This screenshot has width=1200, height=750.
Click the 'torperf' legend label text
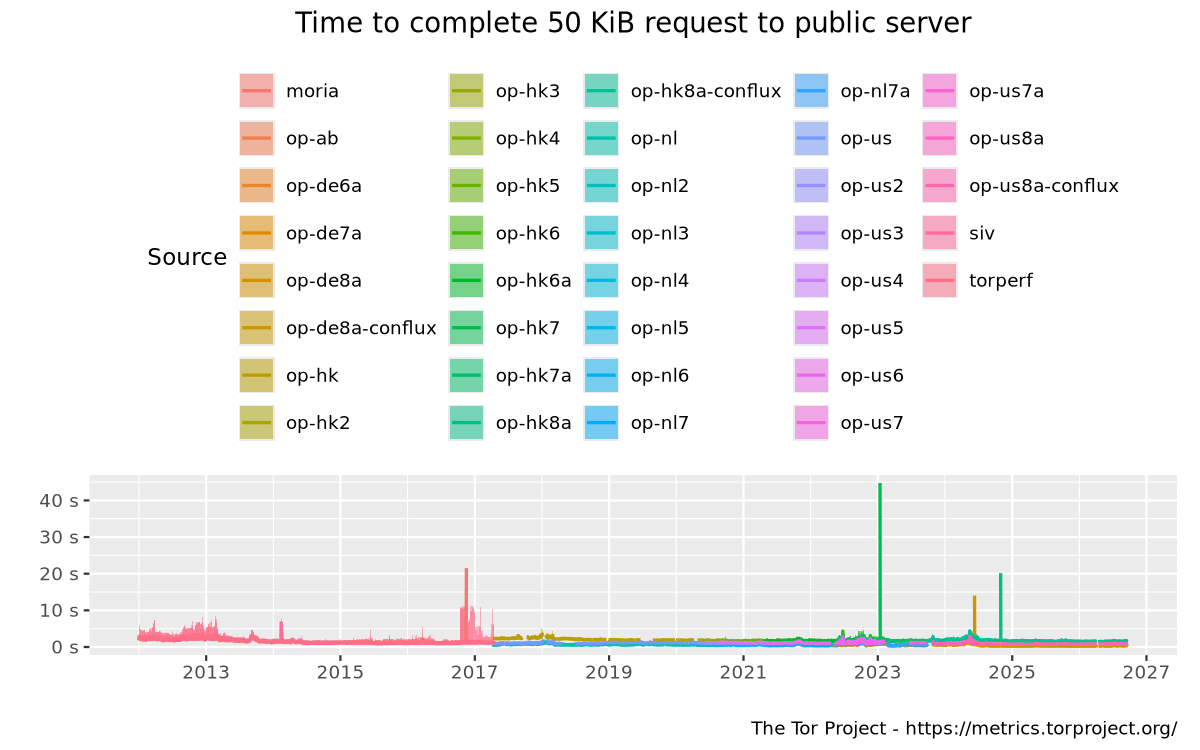1001,281
